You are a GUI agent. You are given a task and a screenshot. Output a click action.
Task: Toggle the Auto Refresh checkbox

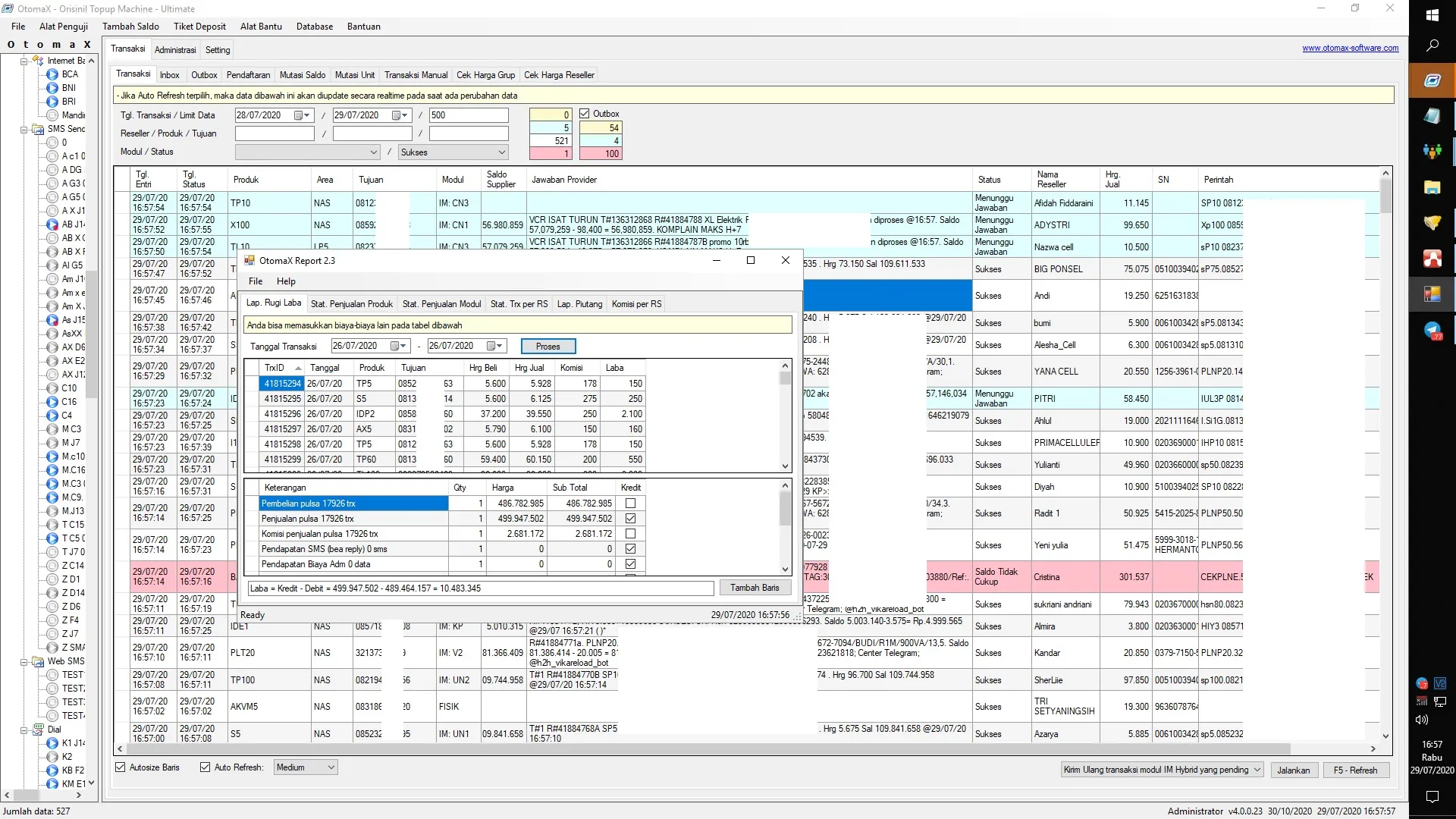click(204, 767)
